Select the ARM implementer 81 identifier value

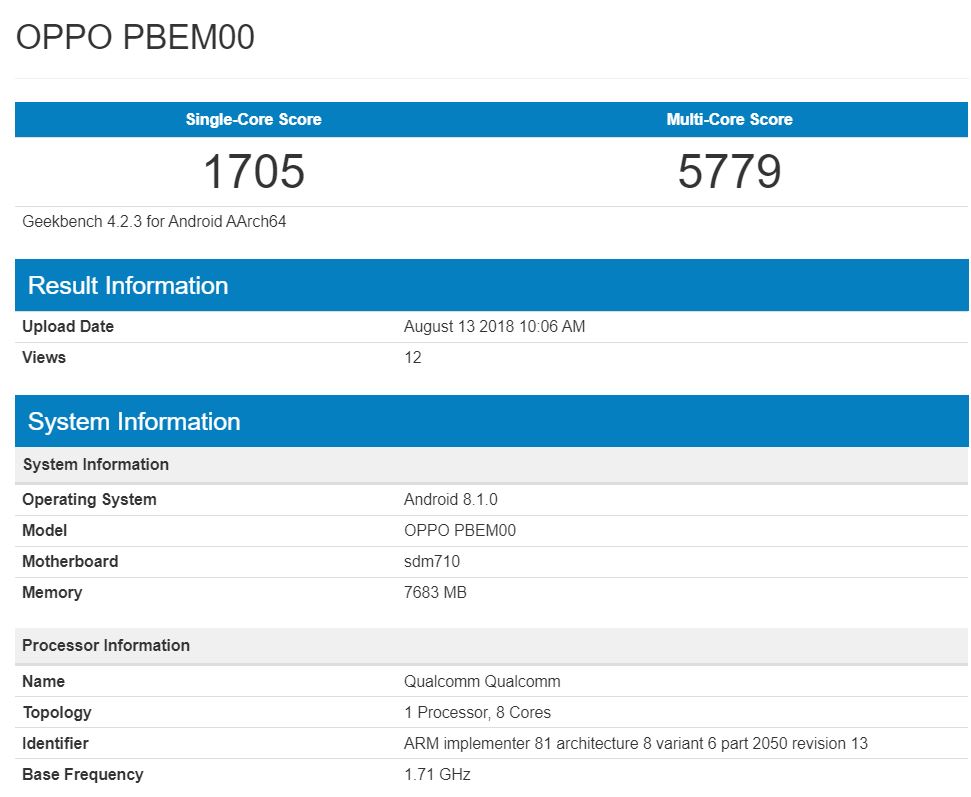[635, 743]
